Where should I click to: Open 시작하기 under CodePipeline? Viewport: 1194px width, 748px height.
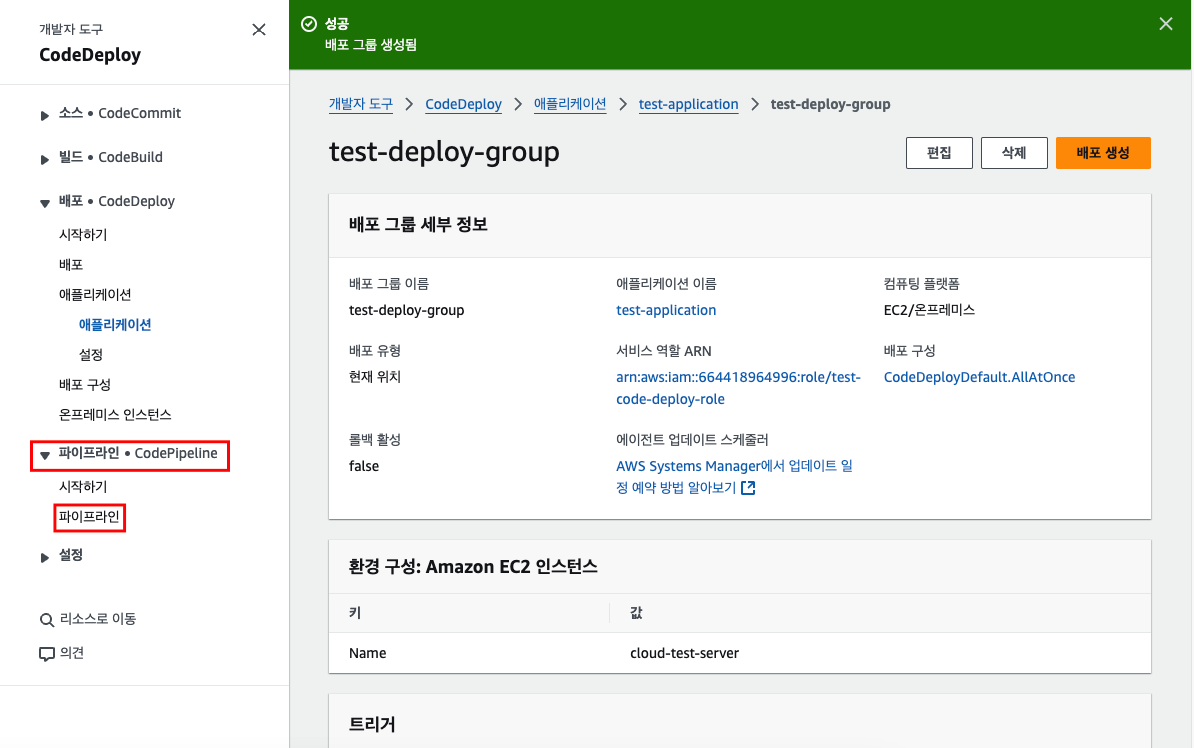pyautogui.click(x=83, y=486)
